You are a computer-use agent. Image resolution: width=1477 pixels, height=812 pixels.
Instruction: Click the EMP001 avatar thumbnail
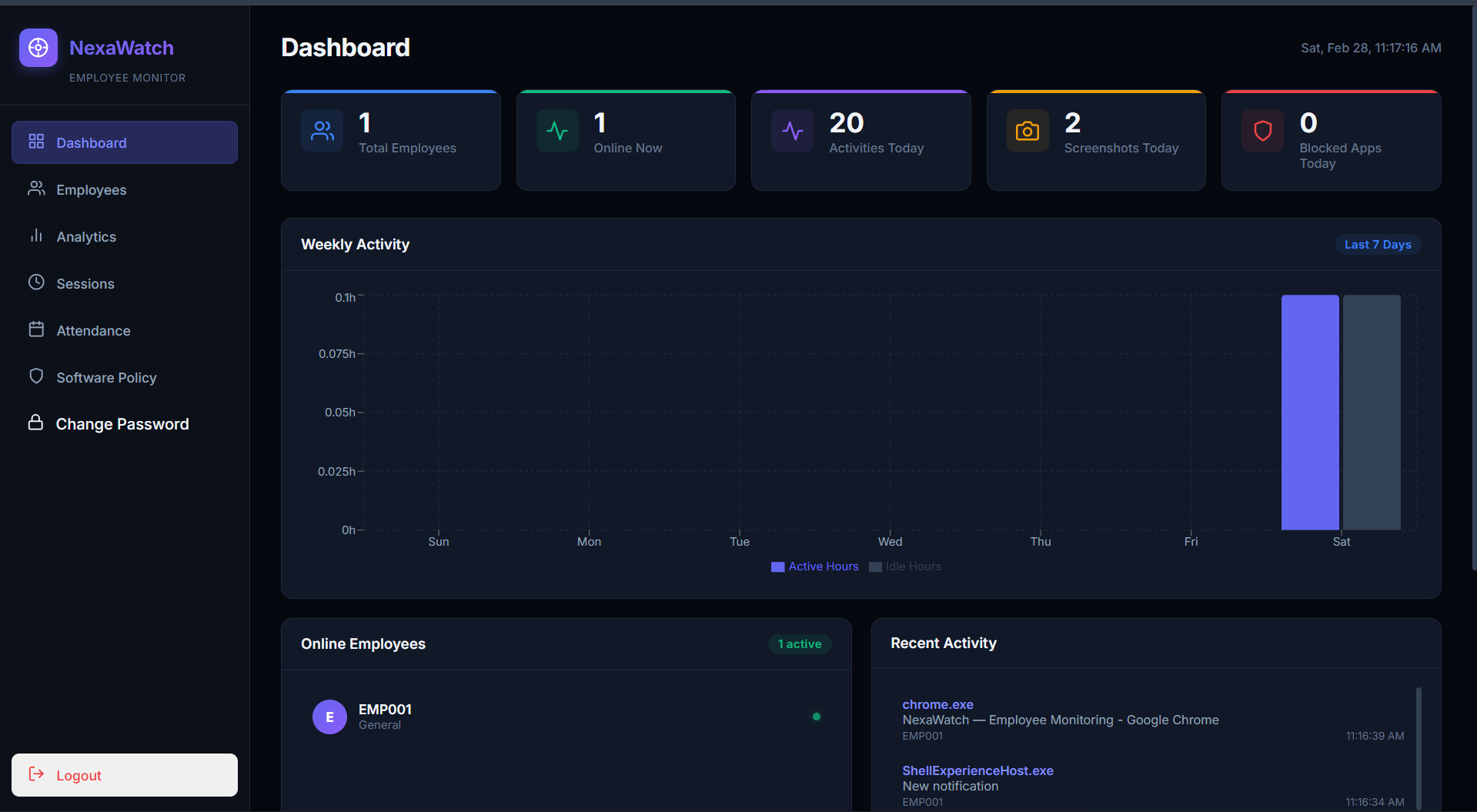point(329,717)
